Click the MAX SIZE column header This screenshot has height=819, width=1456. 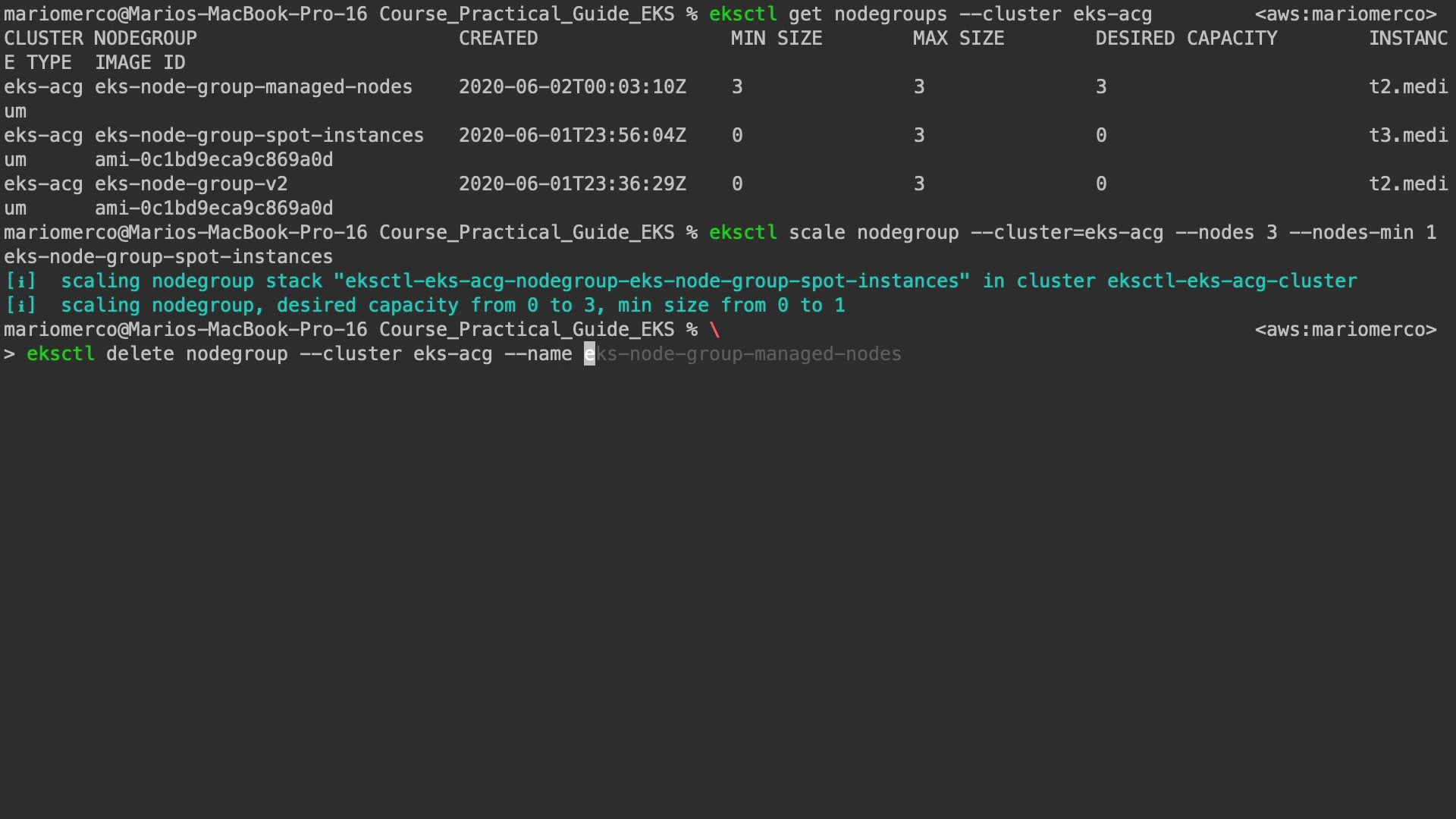point(959,39)
